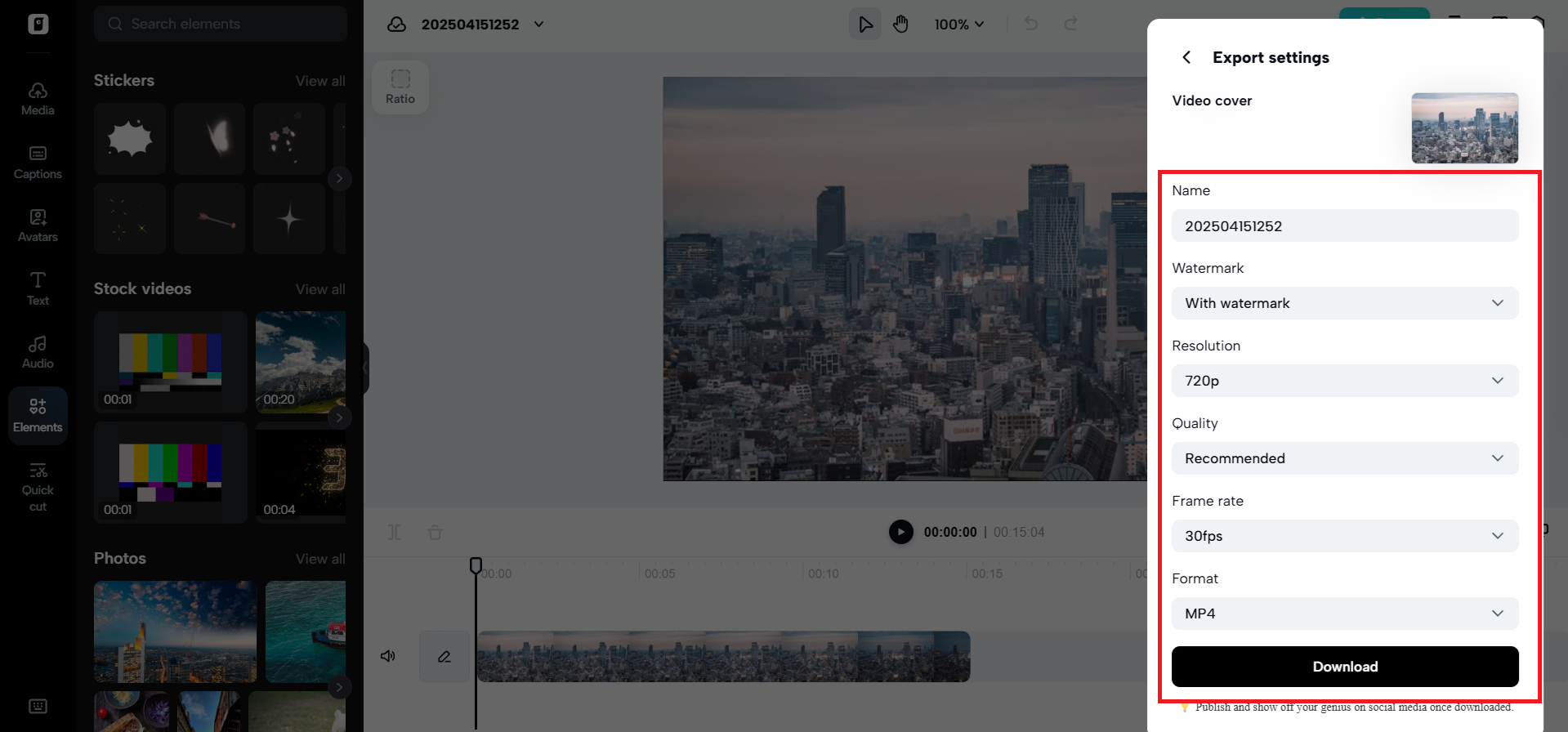The width and height of the screenshot is (1568, 732).
Task: Open the Avatars sidebar panel
Action: coord(38,225)
